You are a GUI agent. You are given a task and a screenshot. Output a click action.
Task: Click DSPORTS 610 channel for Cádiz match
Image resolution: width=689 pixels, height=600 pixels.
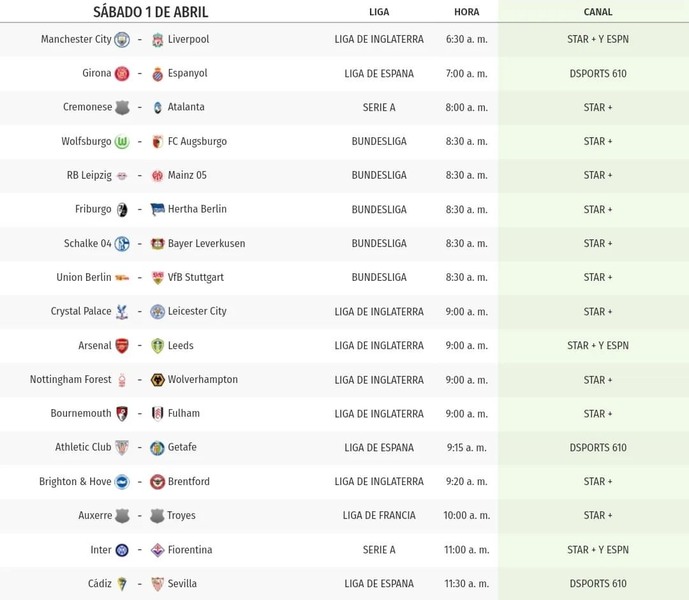pyautogui.click(x=598, y=584)
